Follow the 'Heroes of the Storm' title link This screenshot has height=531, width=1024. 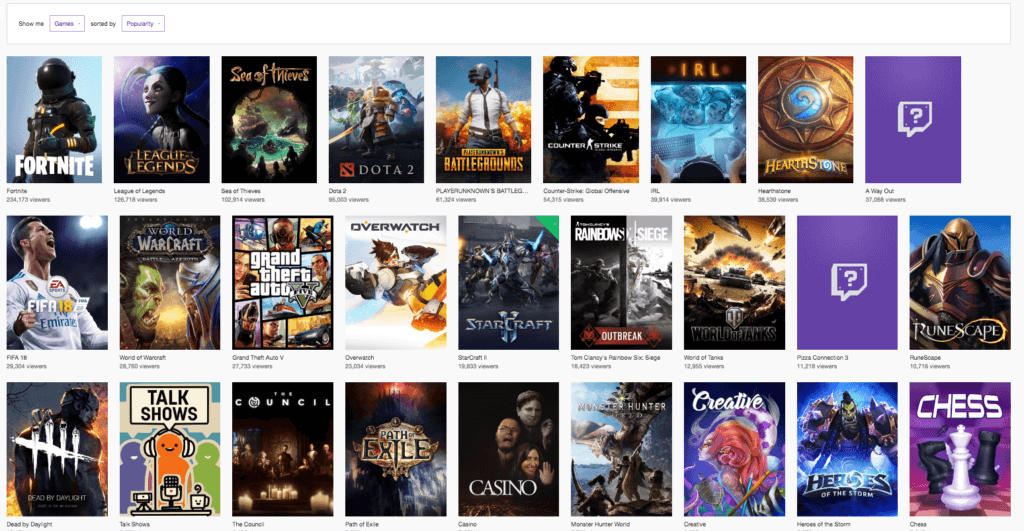click(824, 524)
